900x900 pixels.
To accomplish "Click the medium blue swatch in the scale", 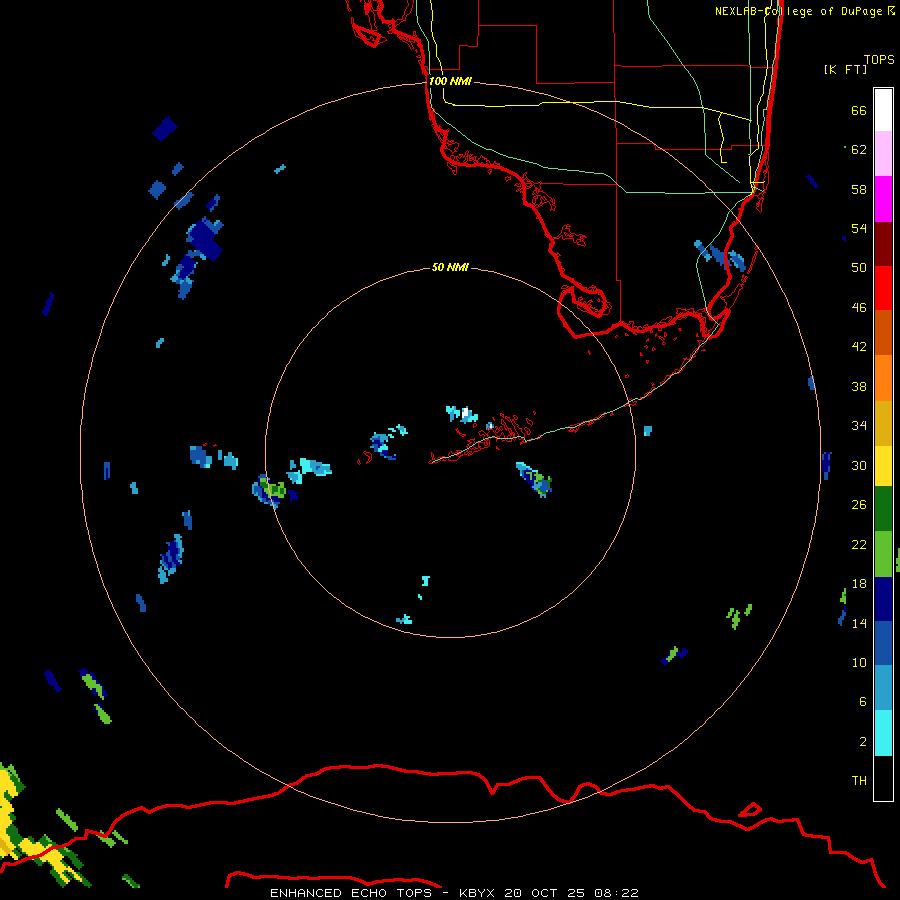I will coord(883,643).
